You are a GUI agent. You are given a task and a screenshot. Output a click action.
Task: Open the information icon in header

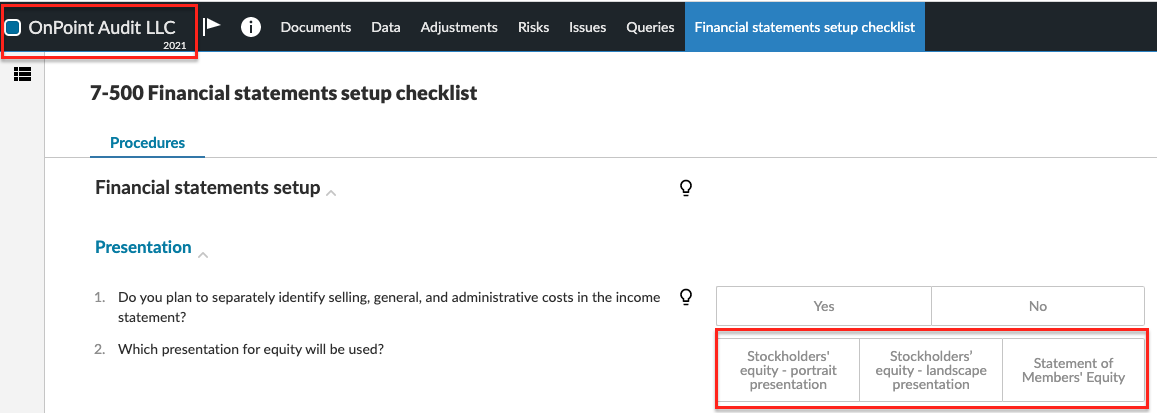tap(251, 27)
